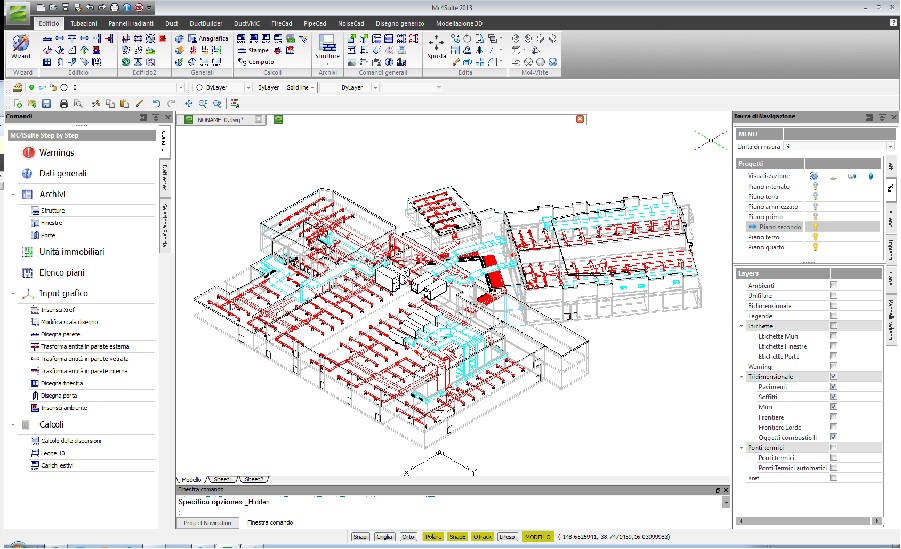Click the pan (cross arrows) toolbar icon
Viewport: 901px width, 549px height.
click(x=188, y=103)
